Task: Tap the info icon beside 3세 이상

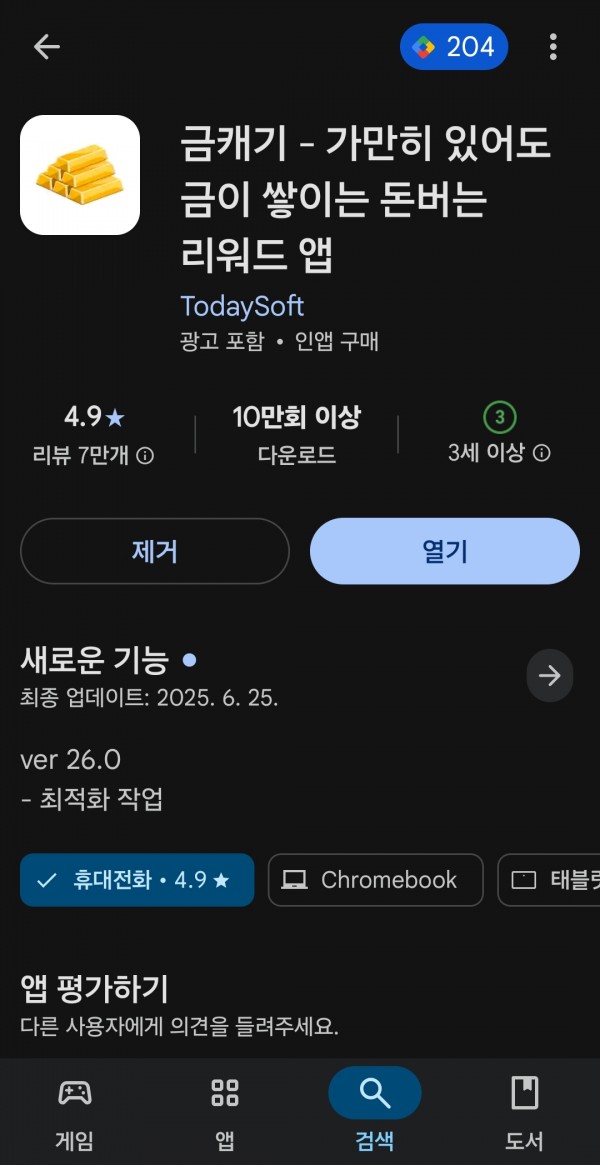Action: click(x=542, y=452)
